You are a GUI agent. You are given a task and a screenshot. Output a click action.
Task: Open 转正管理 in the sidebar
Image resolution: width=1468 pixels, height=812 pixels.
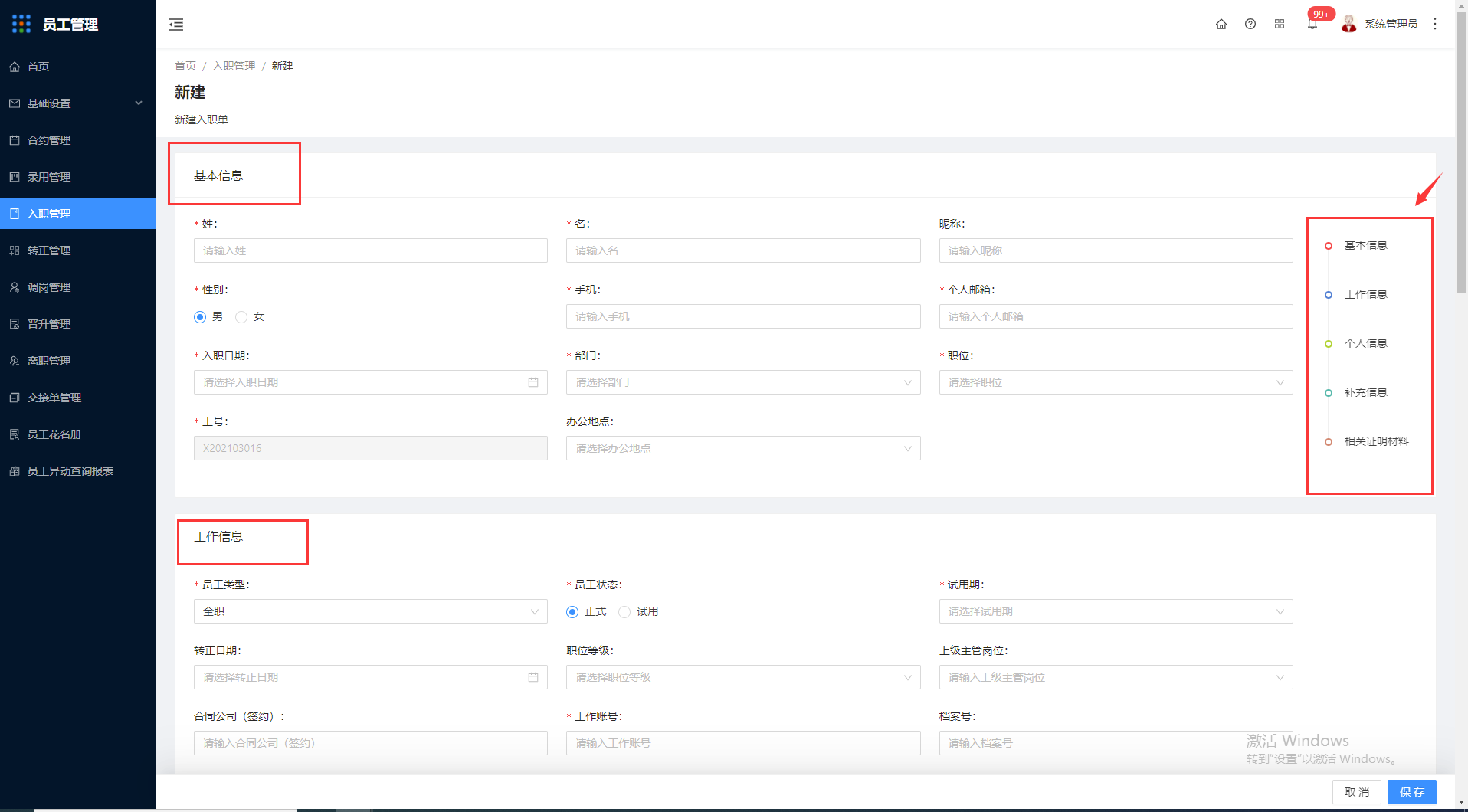pos(78,250)
